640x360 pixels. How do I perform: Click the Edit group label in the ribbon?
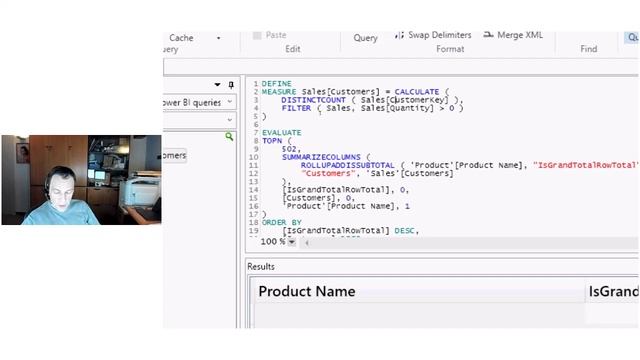[x=293, y=49]
